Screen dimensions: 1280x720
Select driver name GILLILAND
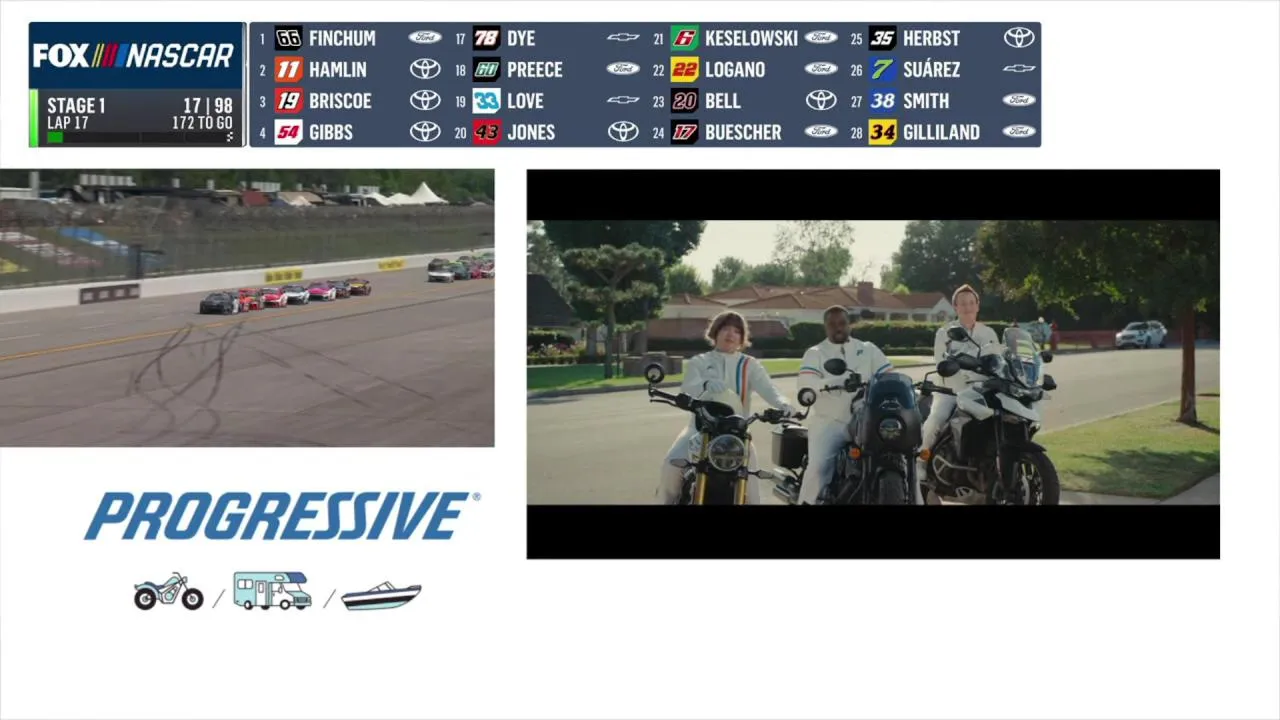tap(941, 131)
